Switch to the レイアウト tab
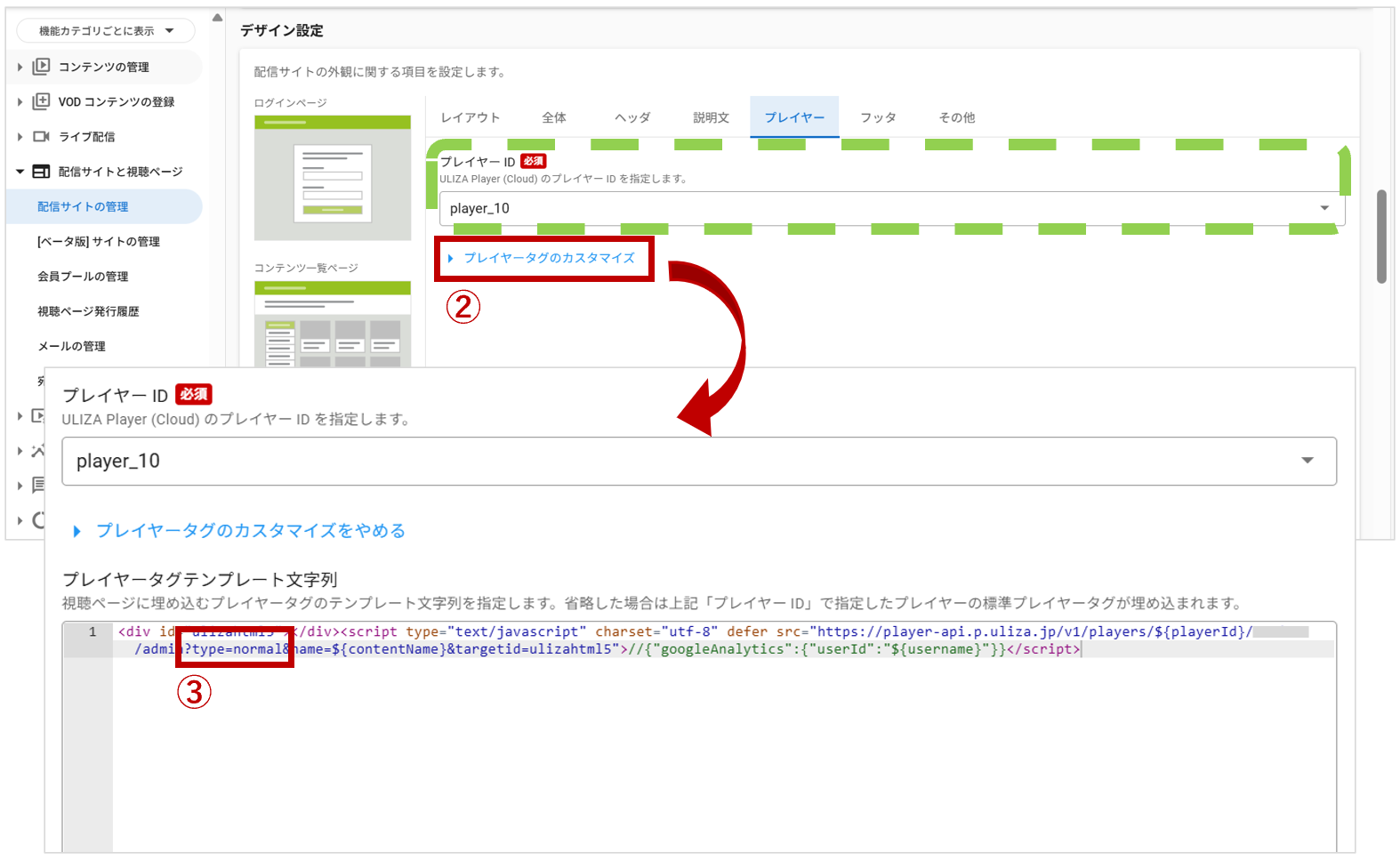The image size is (1400, 868). (x=471, y=117)
